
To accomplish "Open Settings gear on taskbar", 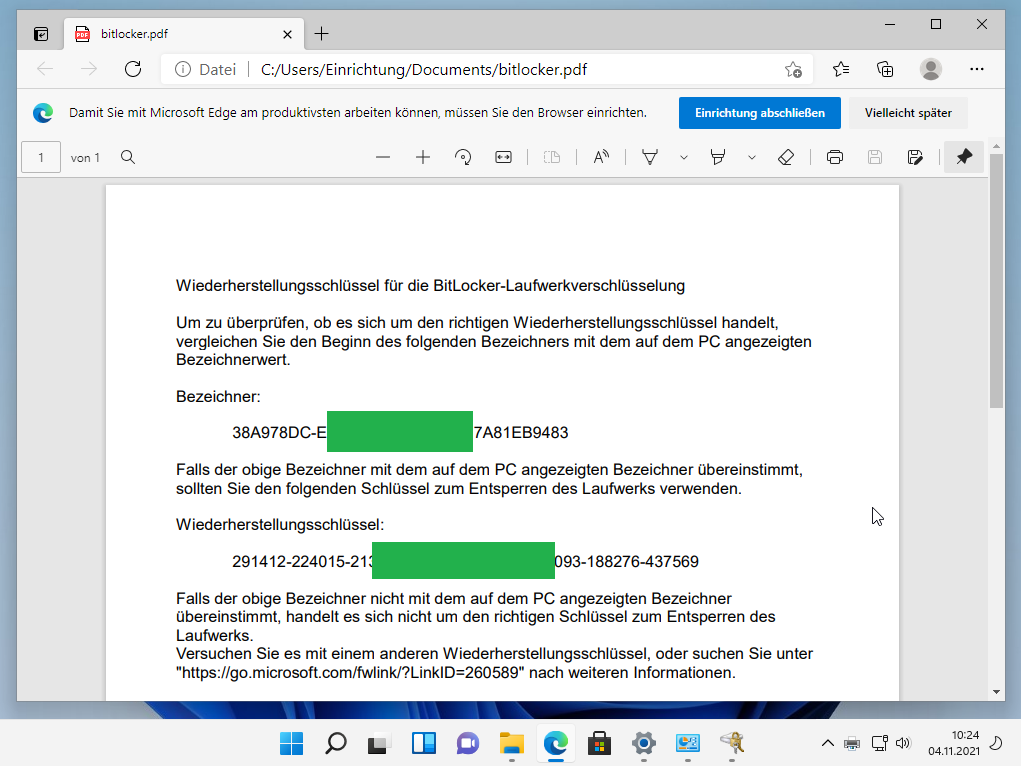I will (x=643, y=743).
